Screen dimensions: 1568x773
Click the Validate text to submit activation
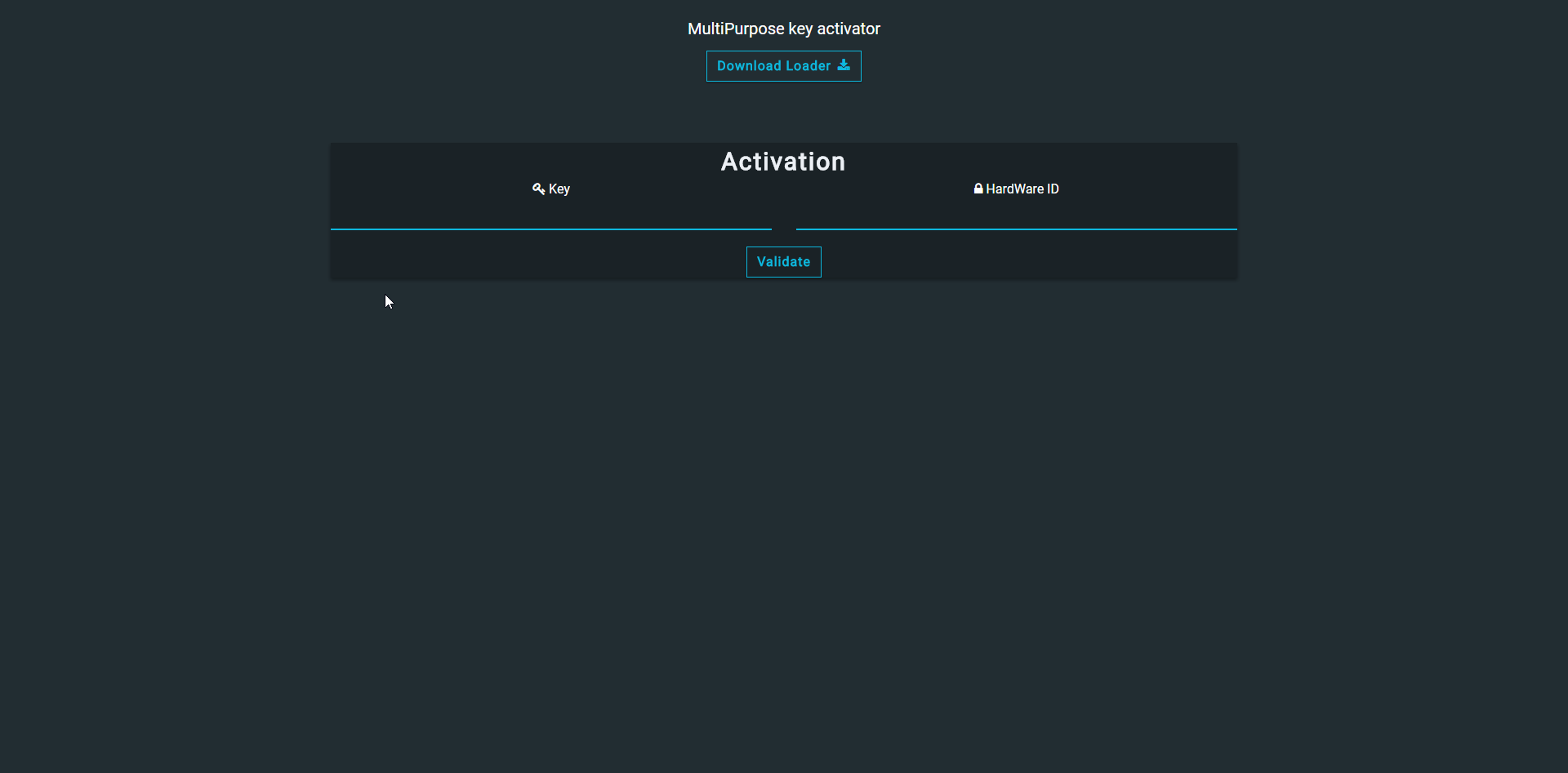point(783,262)
